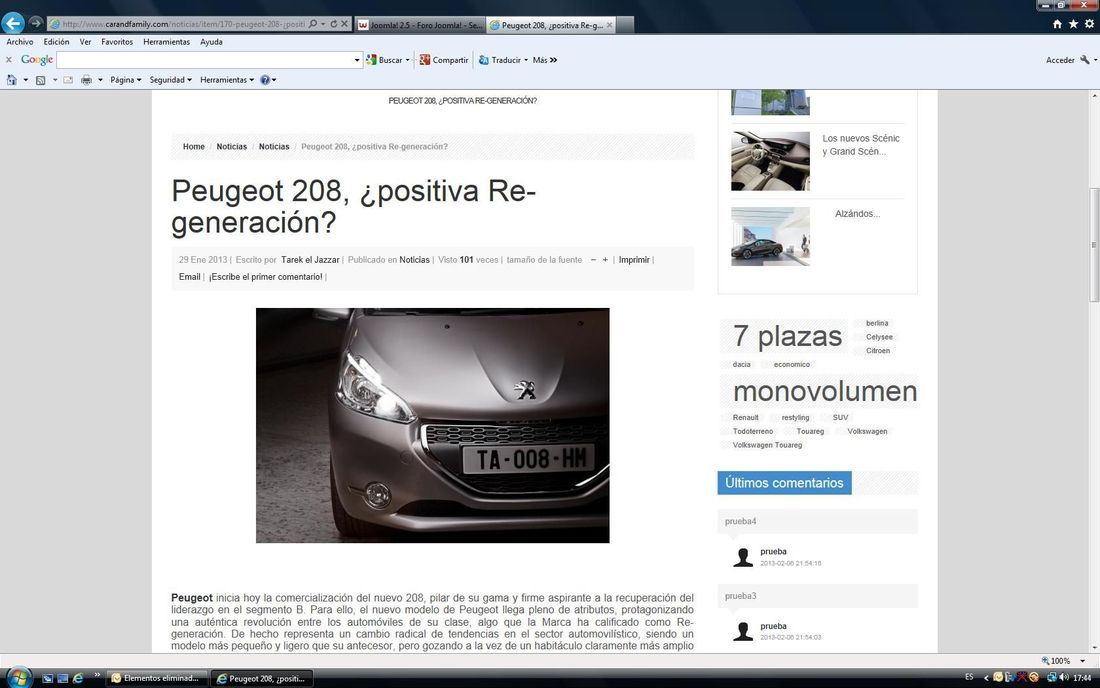Increase font size with the plus button

[605, 260]
